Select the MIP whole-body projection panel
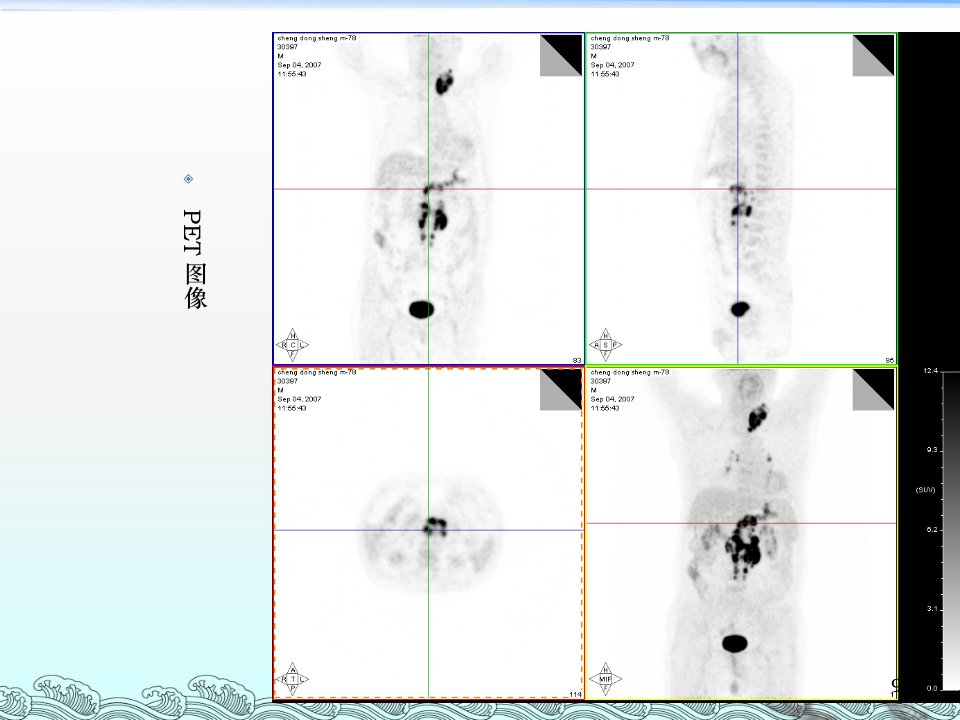 click(x=741, y=533)
